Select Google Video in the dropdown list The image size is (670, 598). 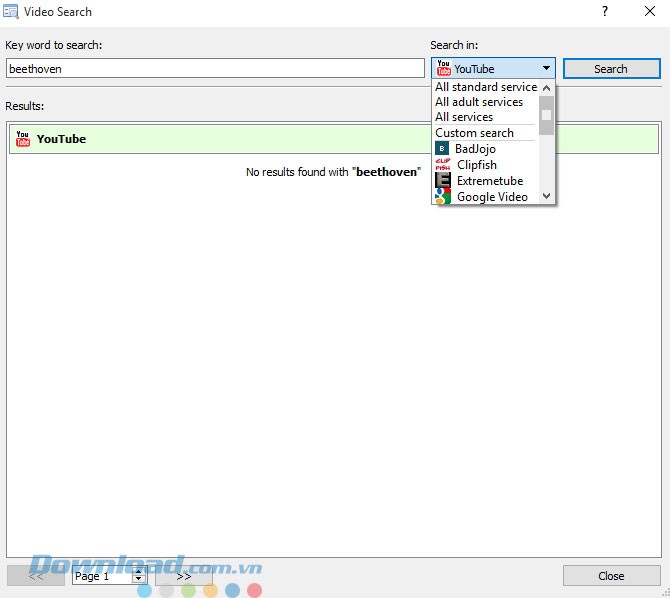point(491,197)
